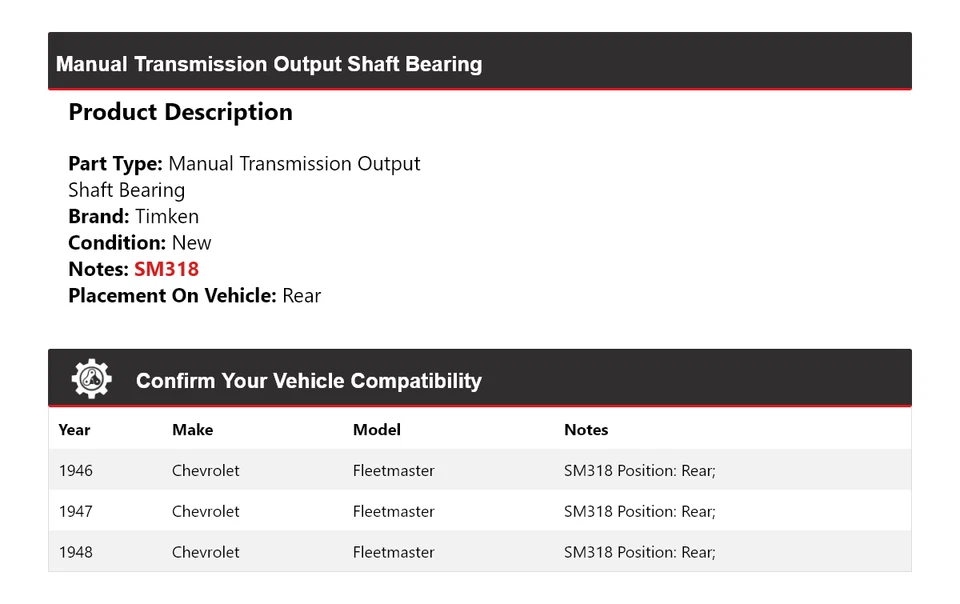Click the notes cell in the 1948 row
This screenshot has width=960, height=604.
tap(639, 552)
